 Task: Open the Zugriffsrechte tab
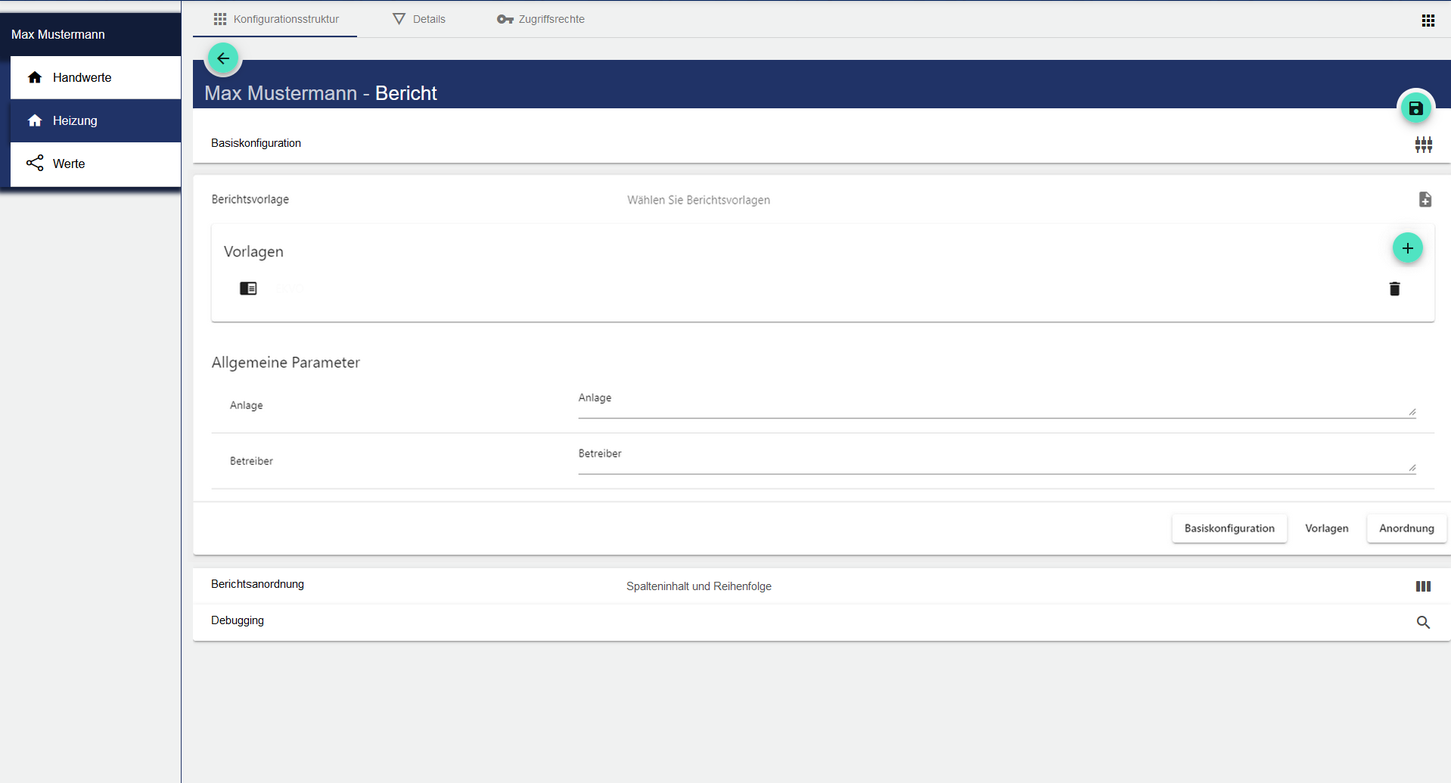tap(541, 19)
